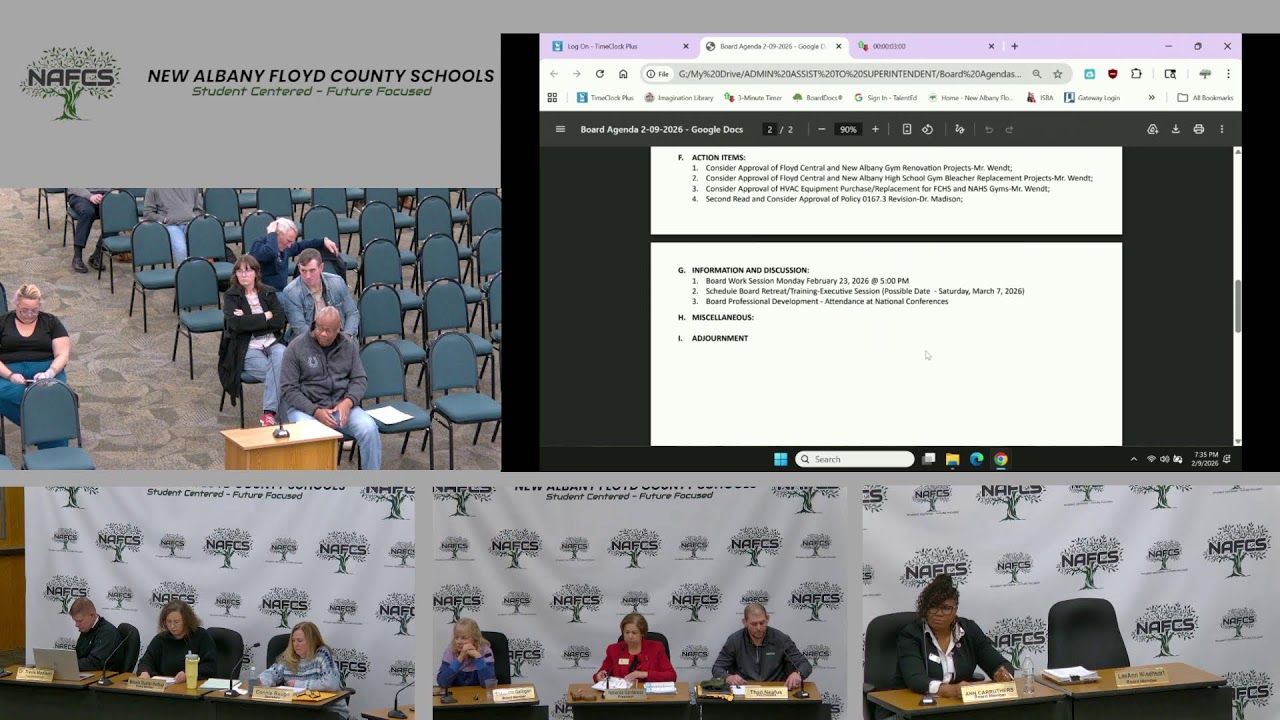1280x720 pixels.
Task: Click the File site info chip
Action: click(x=657, y=74)
